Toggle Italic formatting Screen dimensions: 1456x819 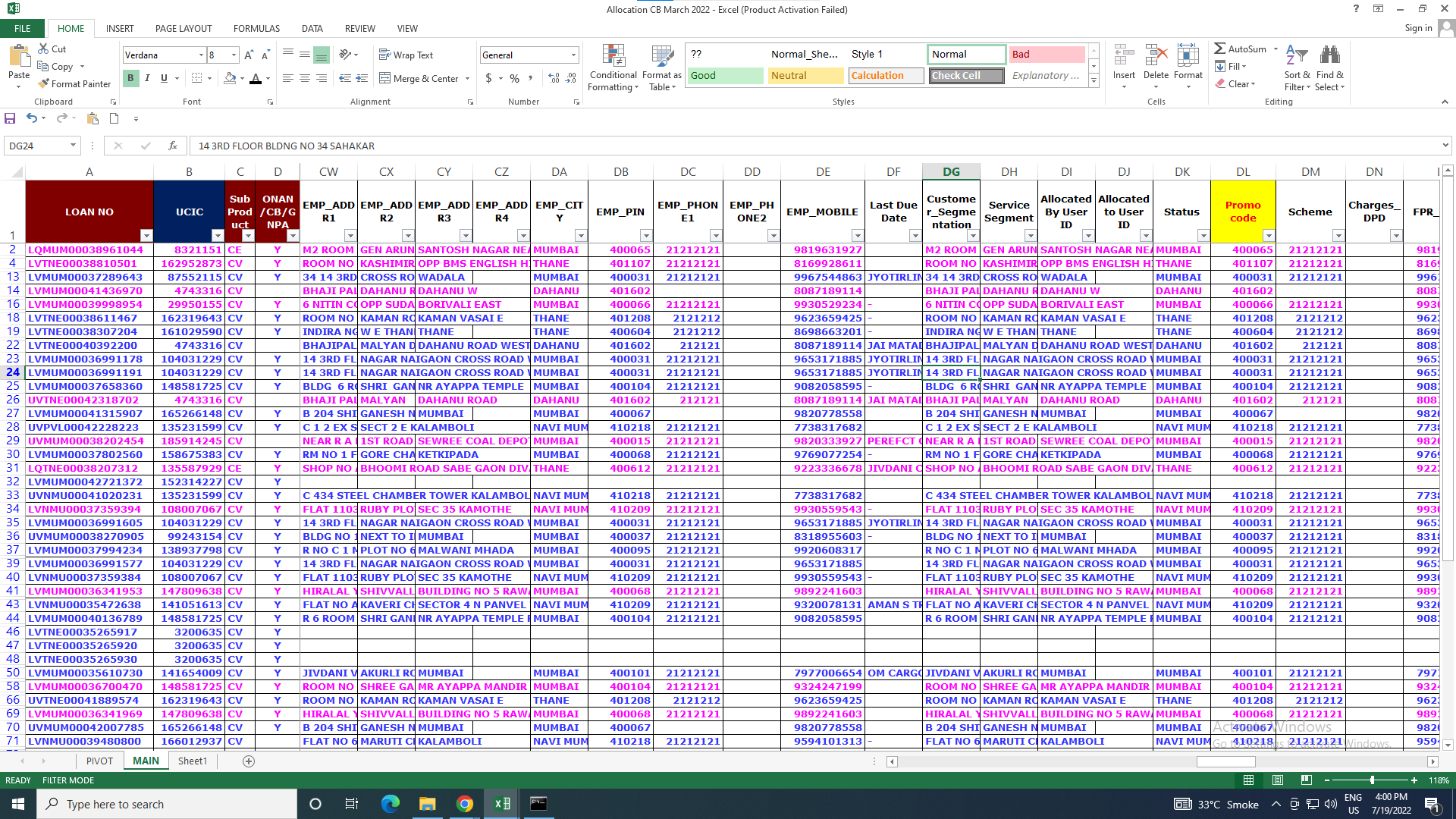click(x=147, y=78)
